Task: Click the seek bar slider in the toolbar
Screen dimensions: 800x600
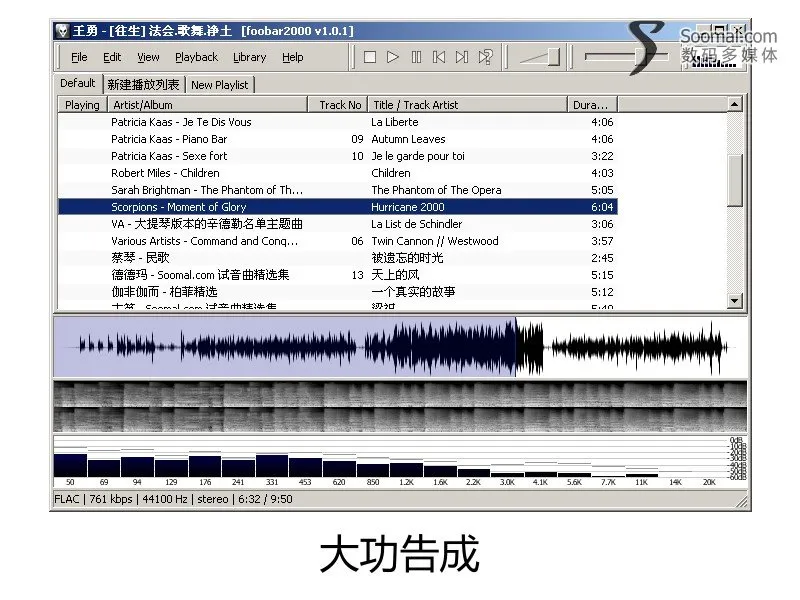Action: [x=626, y=57]
